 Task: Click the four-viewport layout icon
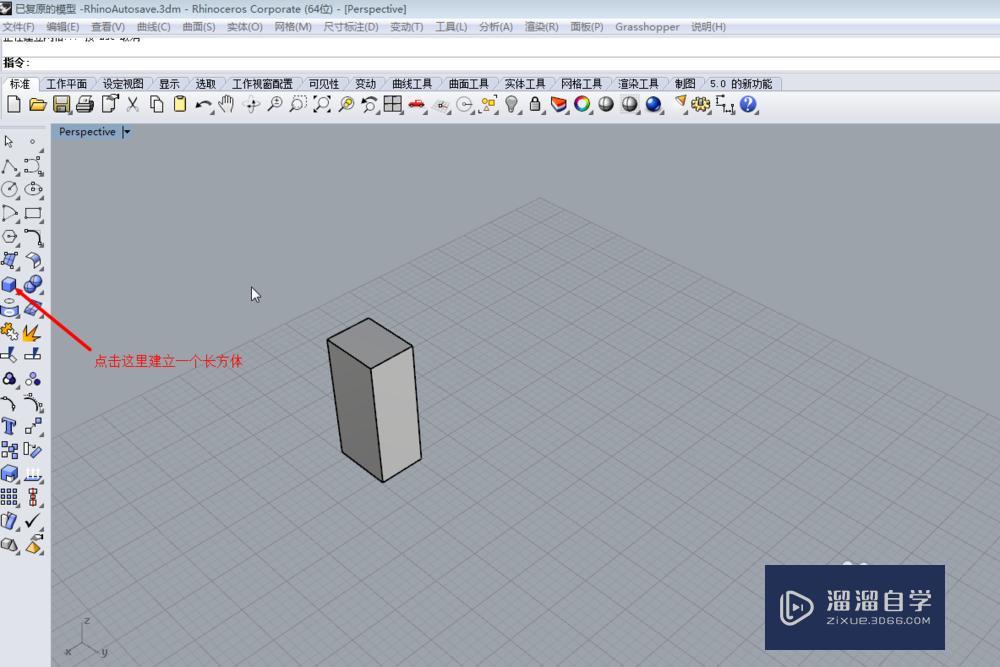tap(393, 105)
